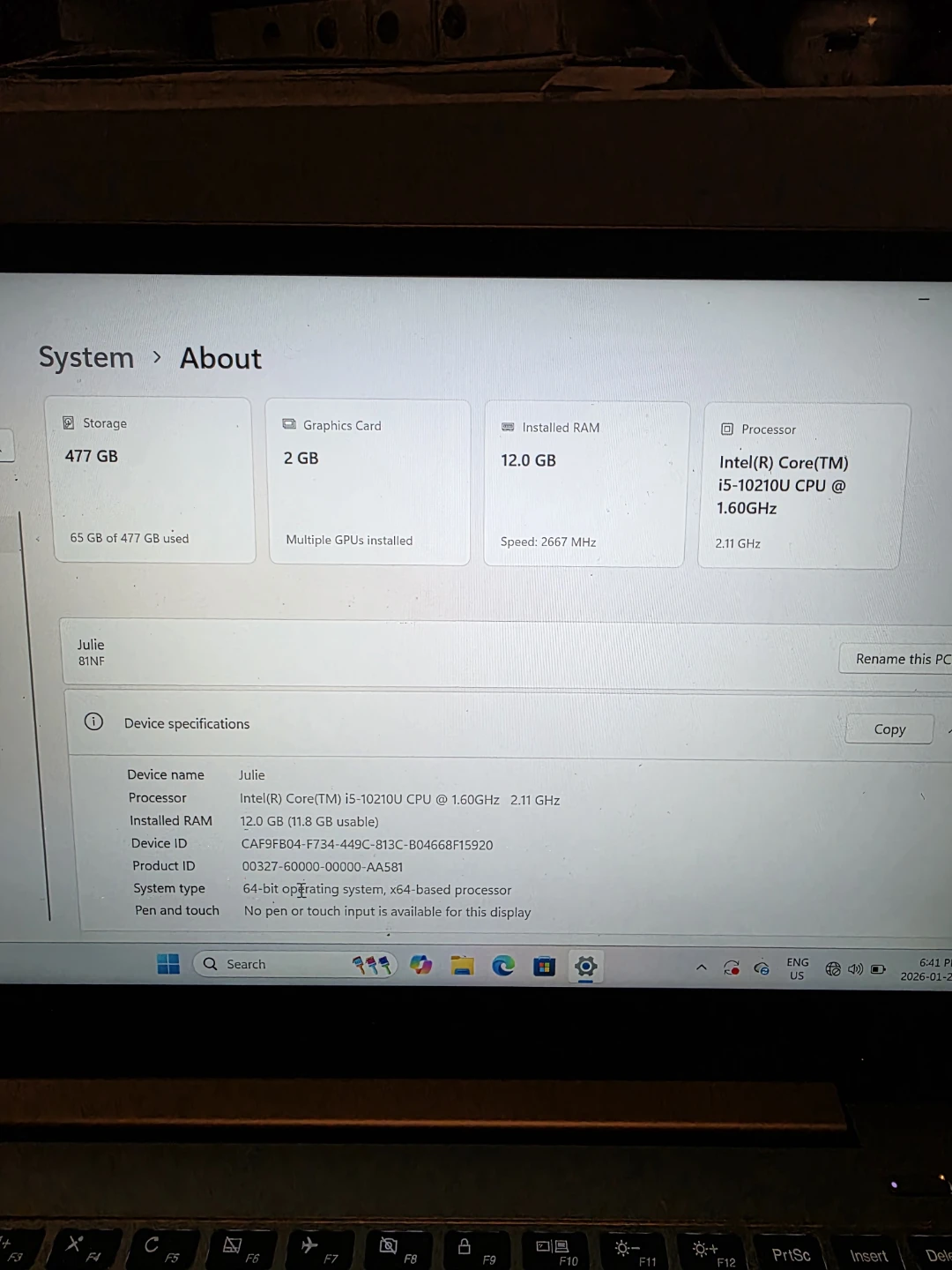This screenshot has width=952, height=1270.
Task: Go back to System in breadcrumb
Action: 86,357
